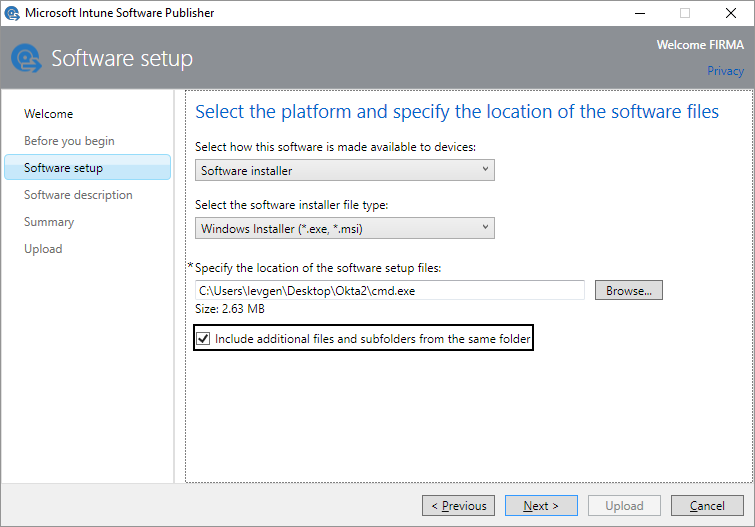The image size is (755, 527).
Task: Select the Software setup step
Action: pos(88,167)
